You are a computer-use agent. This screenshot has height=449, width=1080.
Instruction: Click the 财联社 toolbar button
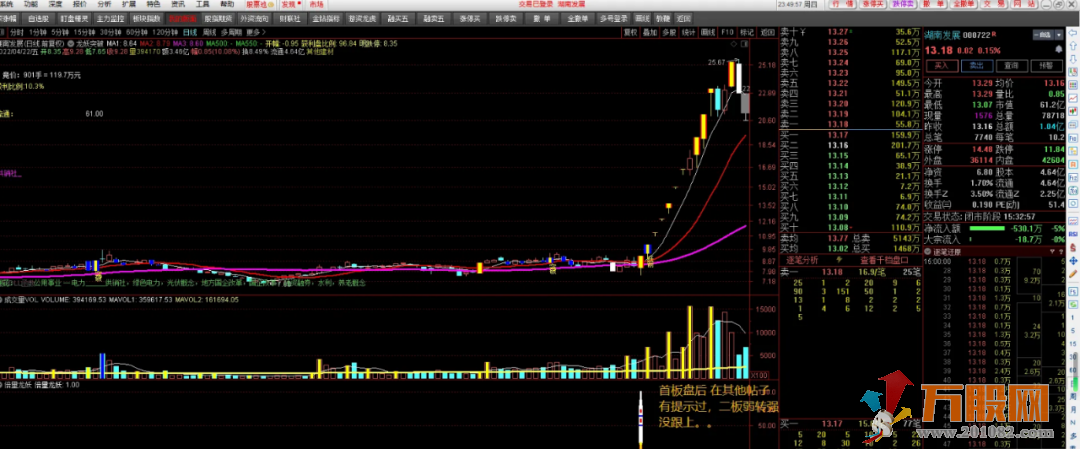pyautogui.click(x=289, y=18)
